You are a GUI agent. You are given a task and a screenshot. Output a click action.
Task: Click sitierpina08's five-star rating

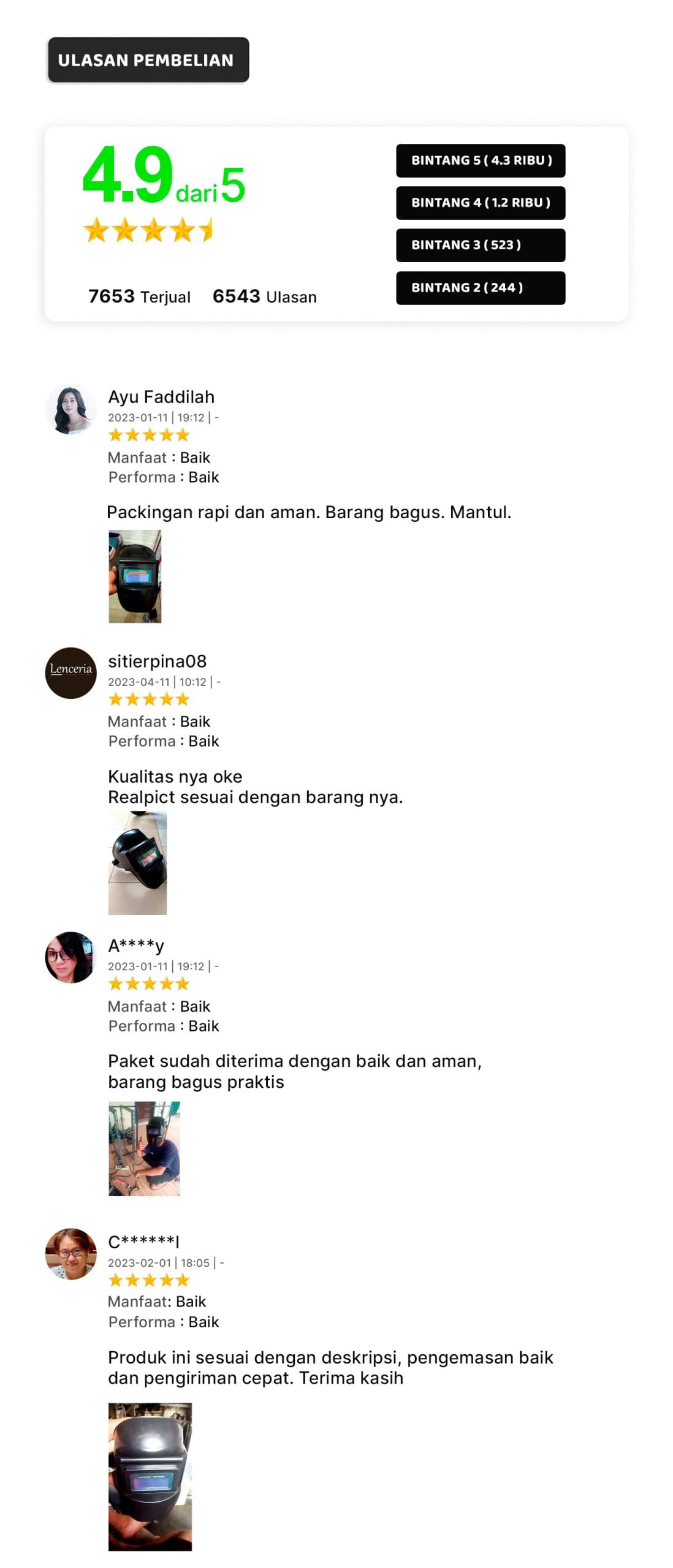(149, 699)
